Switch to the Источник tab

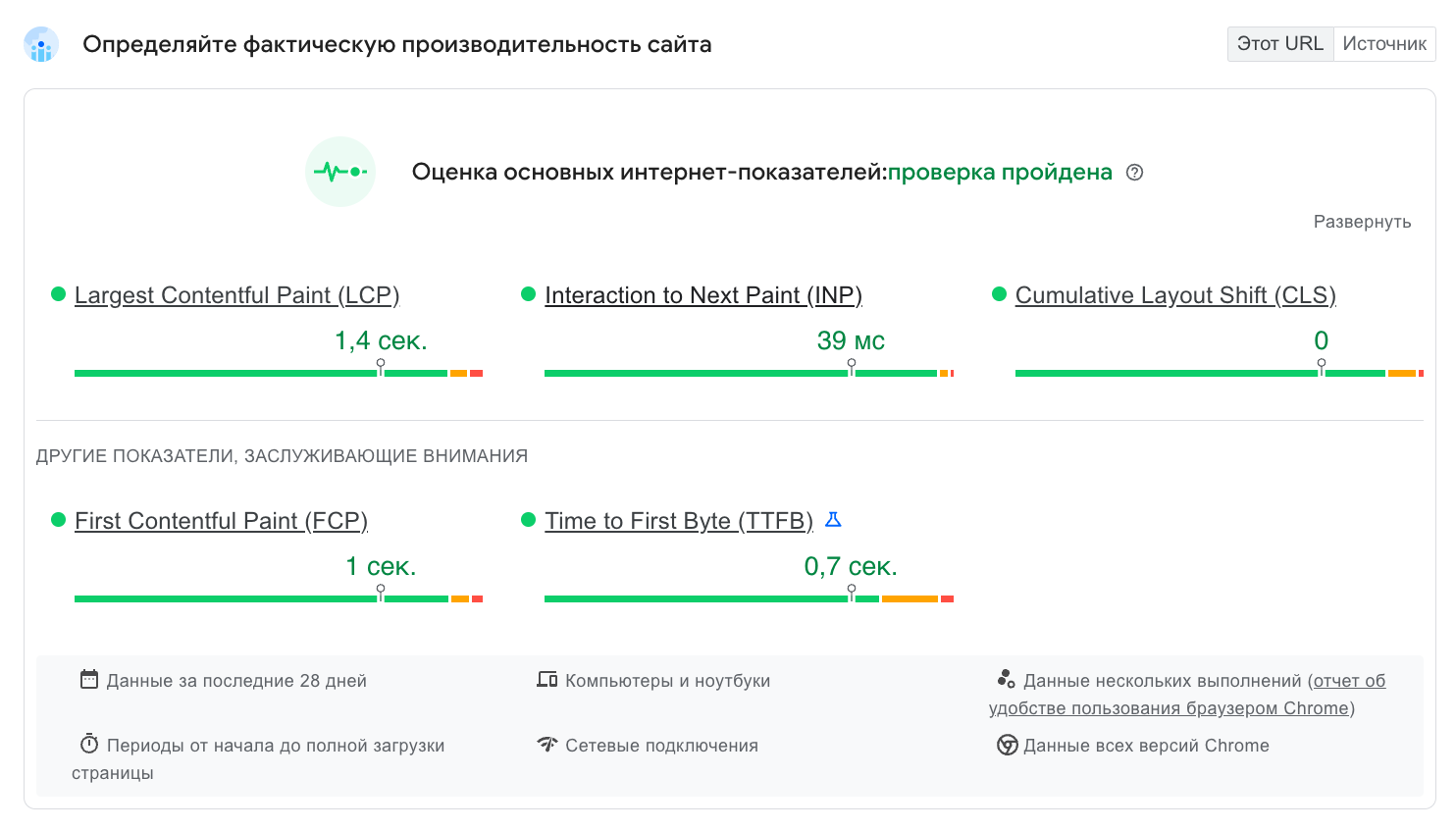click(x=1384, y=44)
